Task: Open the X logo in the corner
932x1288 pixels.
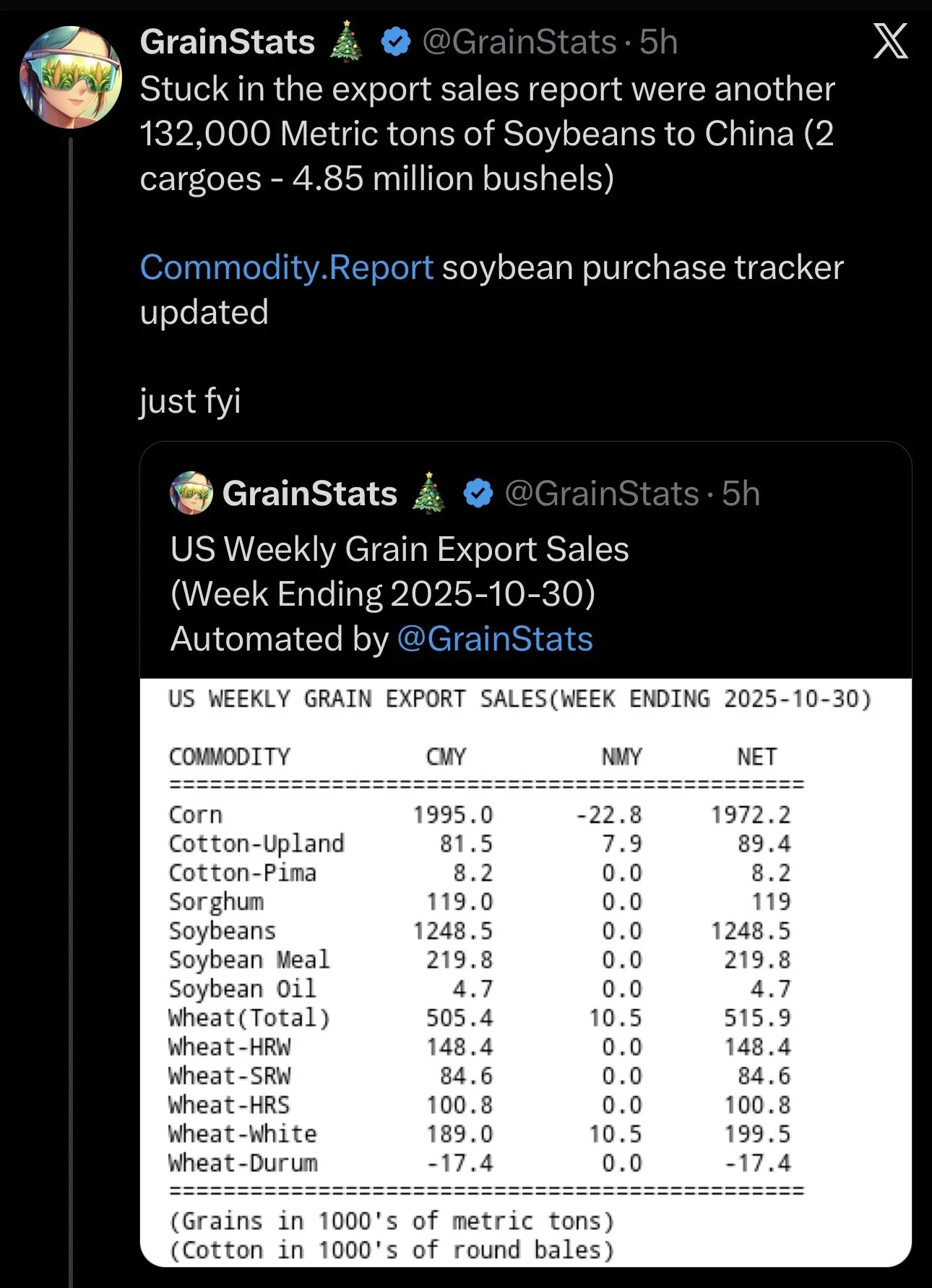Action: click(x=890, y=41)
